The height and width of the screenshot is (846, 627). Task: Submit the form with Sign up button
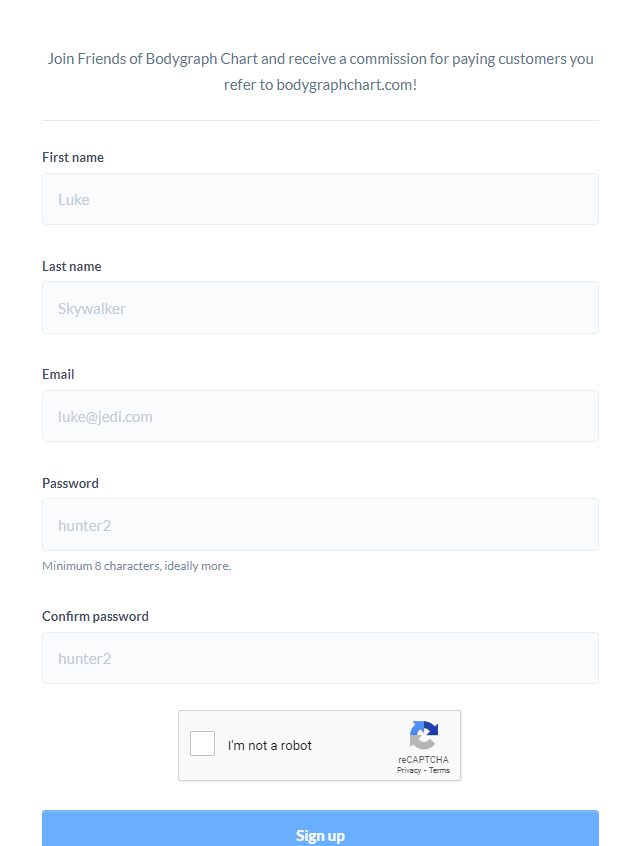(x=321, y=828)
